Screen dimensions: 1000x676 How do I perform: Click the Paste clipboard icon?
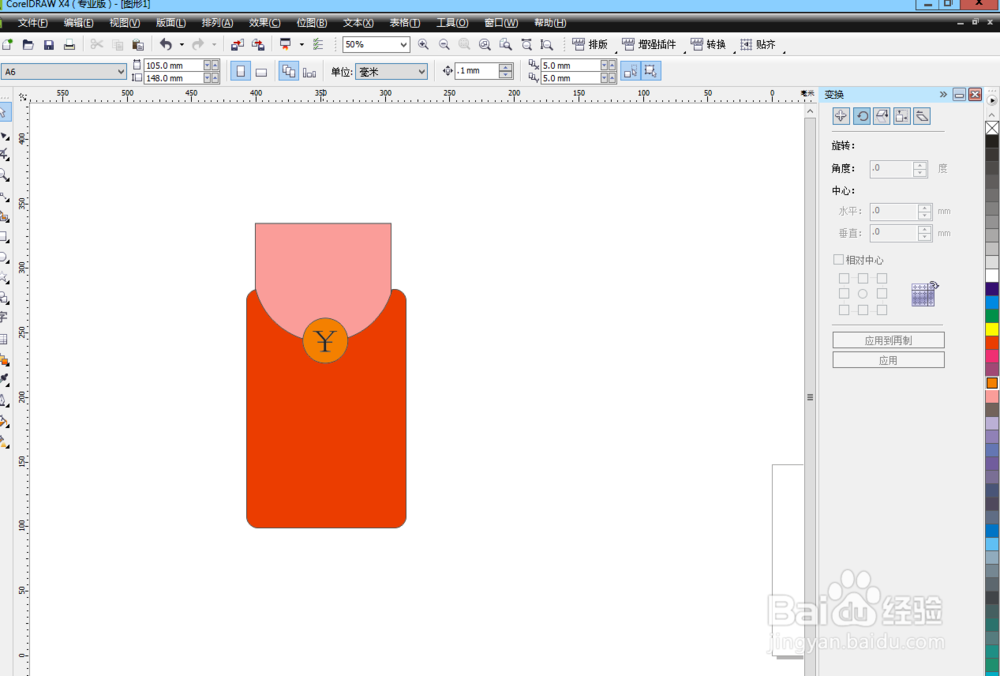point(138,45)
